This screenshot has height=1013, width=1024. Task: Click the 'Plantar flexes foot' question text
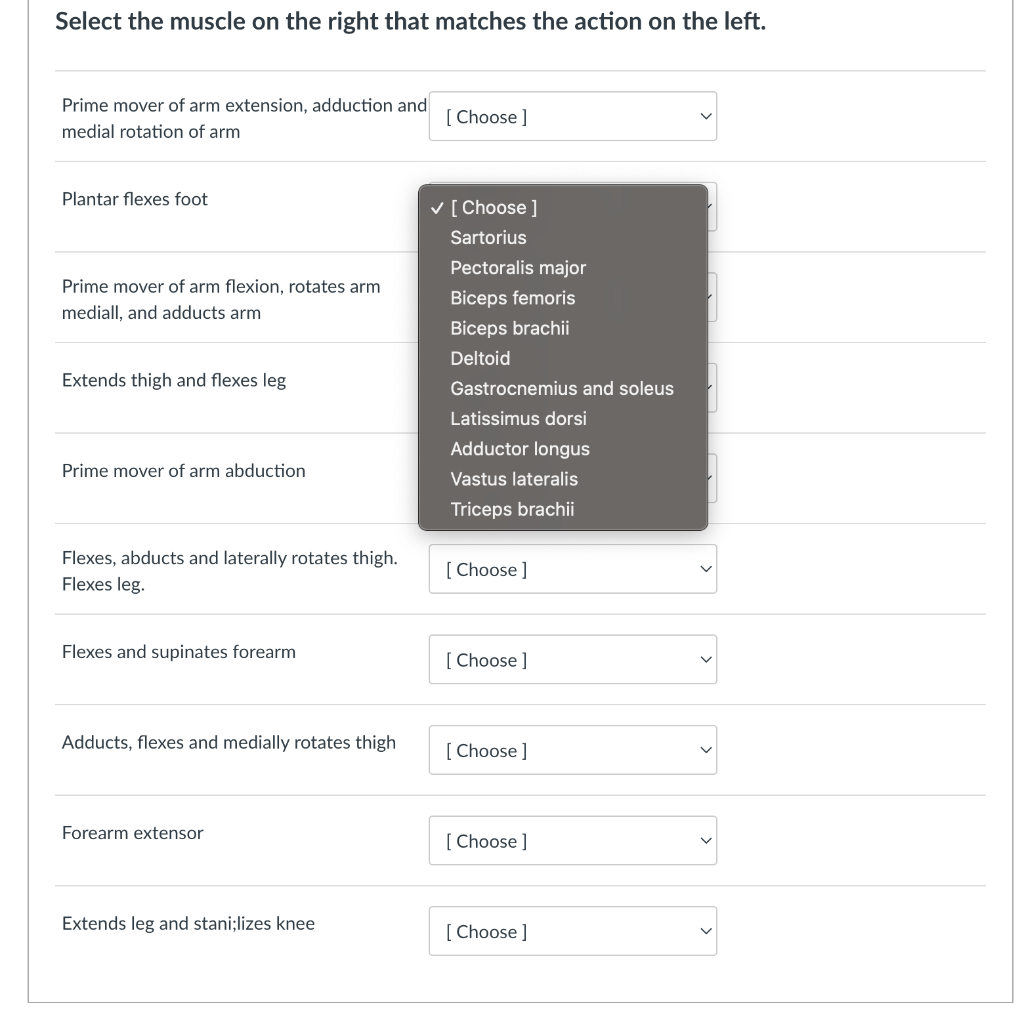click(135, 199)
